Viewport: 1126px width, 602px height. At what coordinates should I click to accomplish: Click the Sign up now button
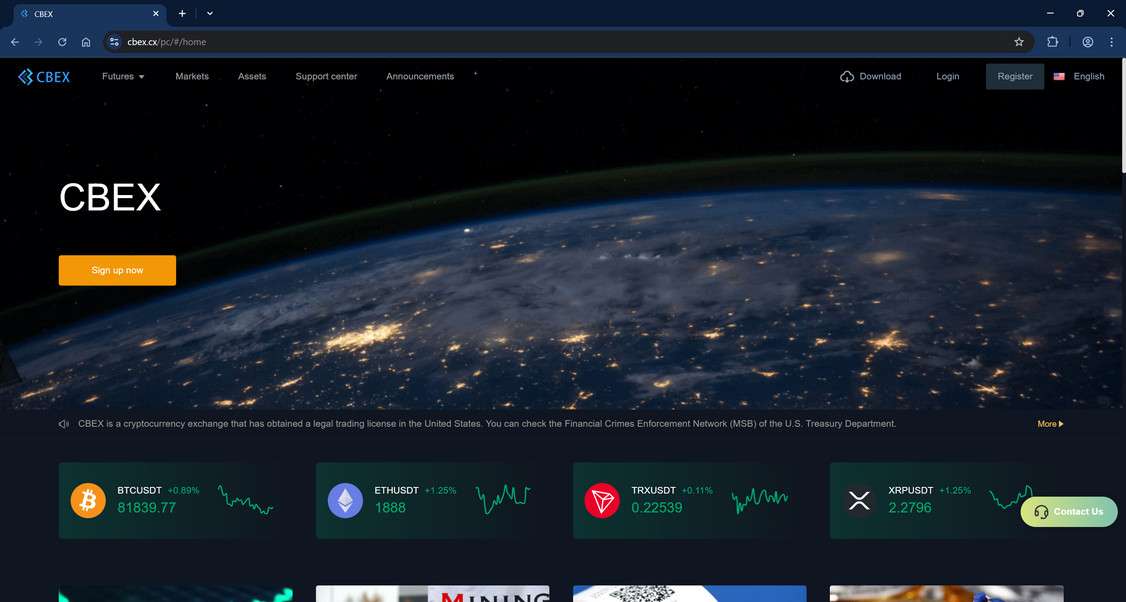pos(117,270)
